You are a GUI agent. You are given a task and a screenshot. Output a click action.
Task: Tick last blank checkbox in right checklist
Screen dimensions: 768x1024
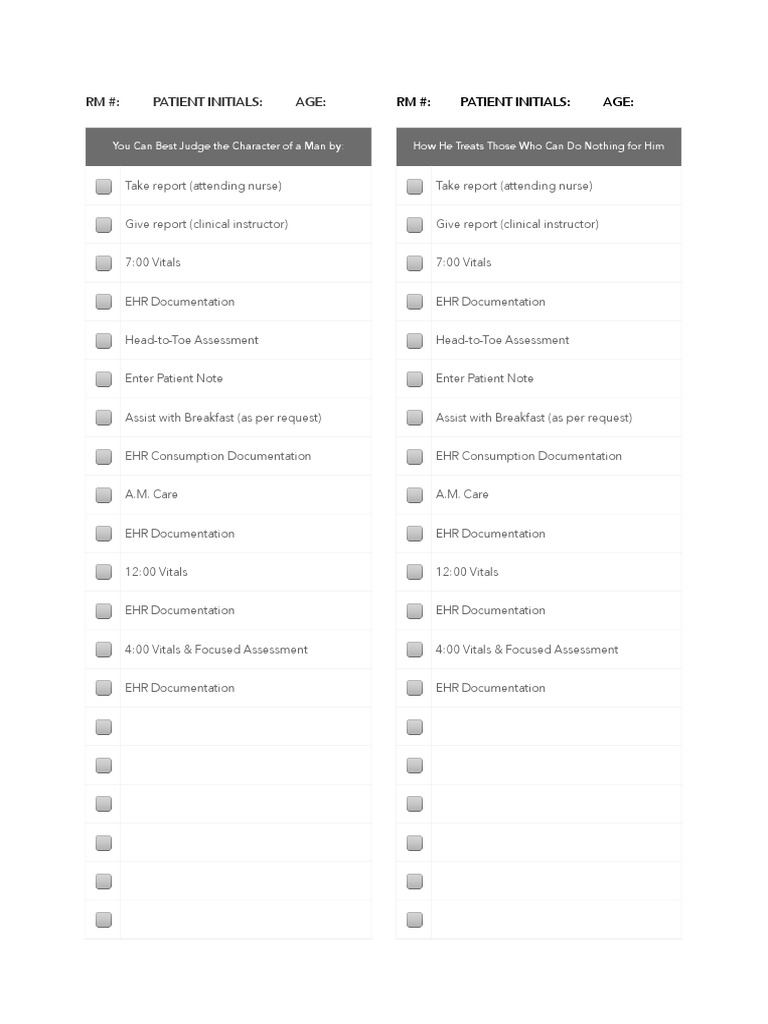(x=415, y=920)
